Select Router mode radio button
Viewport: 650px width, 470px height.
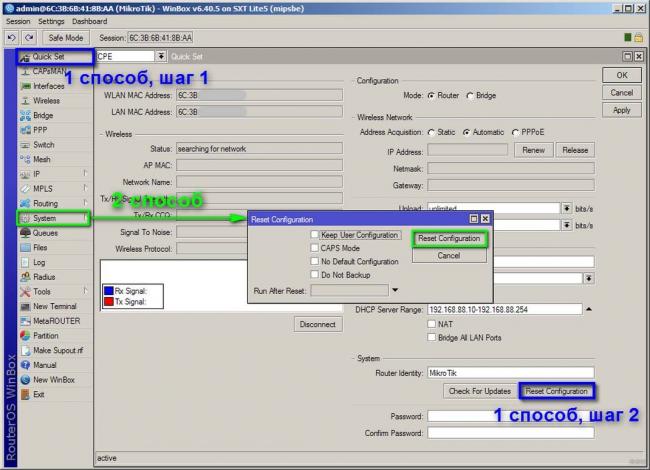(432, 96)
